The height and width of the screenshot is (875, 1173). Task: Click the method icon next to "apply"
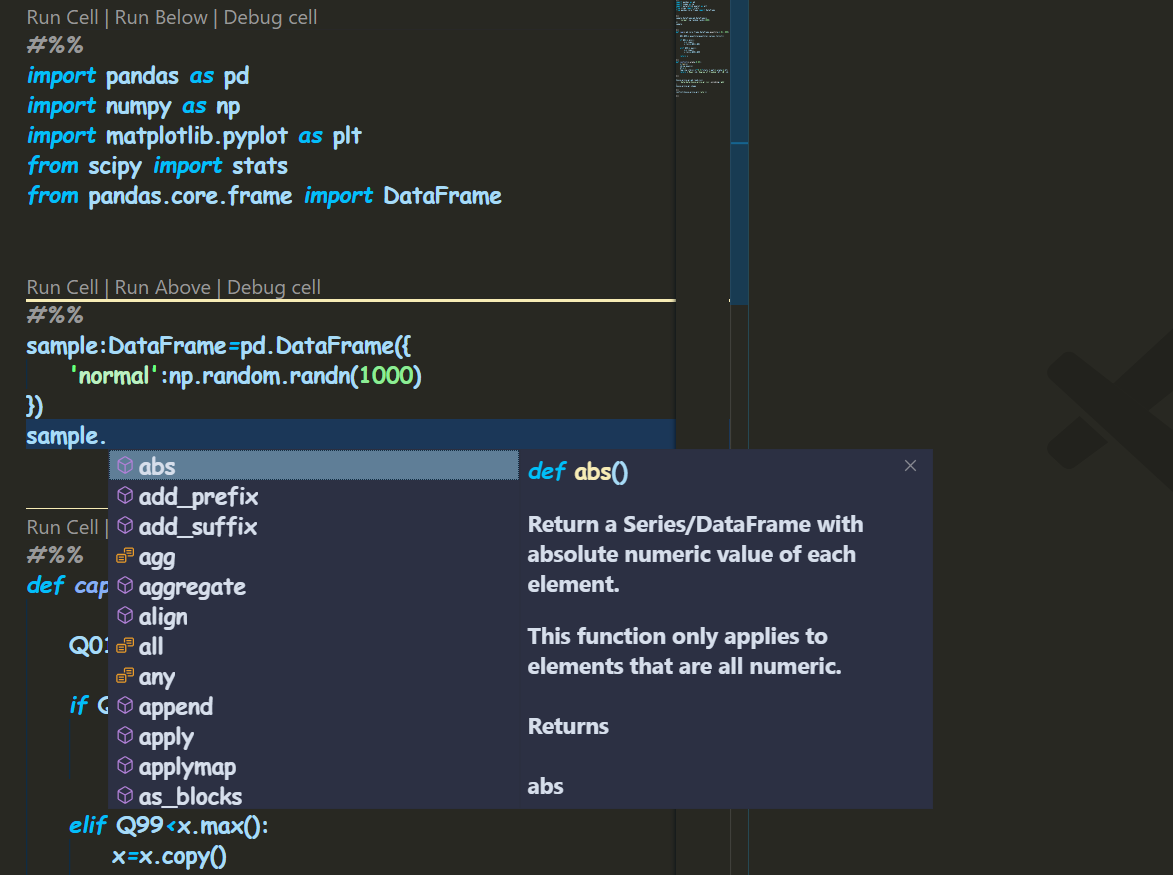click(124, 736)
